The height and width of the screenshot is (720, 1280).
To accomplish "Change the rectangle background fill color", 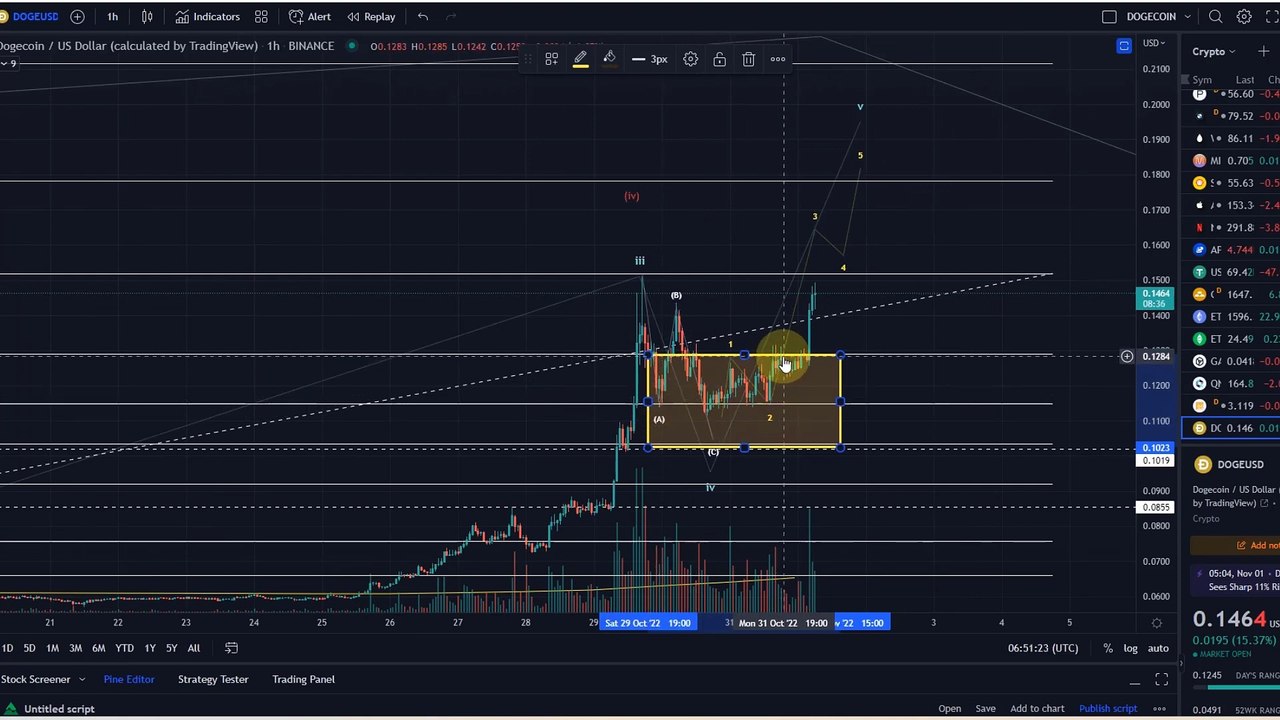I will (x=609, y=59).
